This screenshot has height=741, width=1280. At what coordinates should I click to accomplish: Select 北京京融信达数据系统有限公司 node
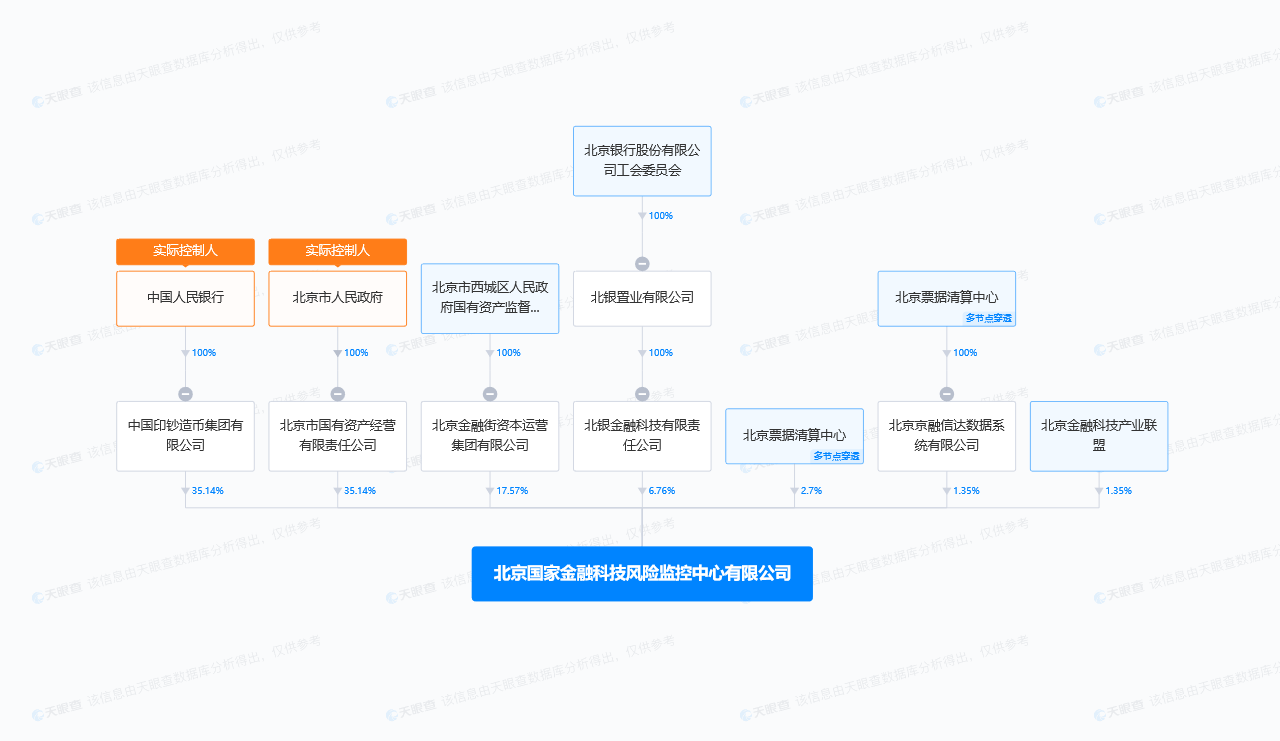coord(947,436)
